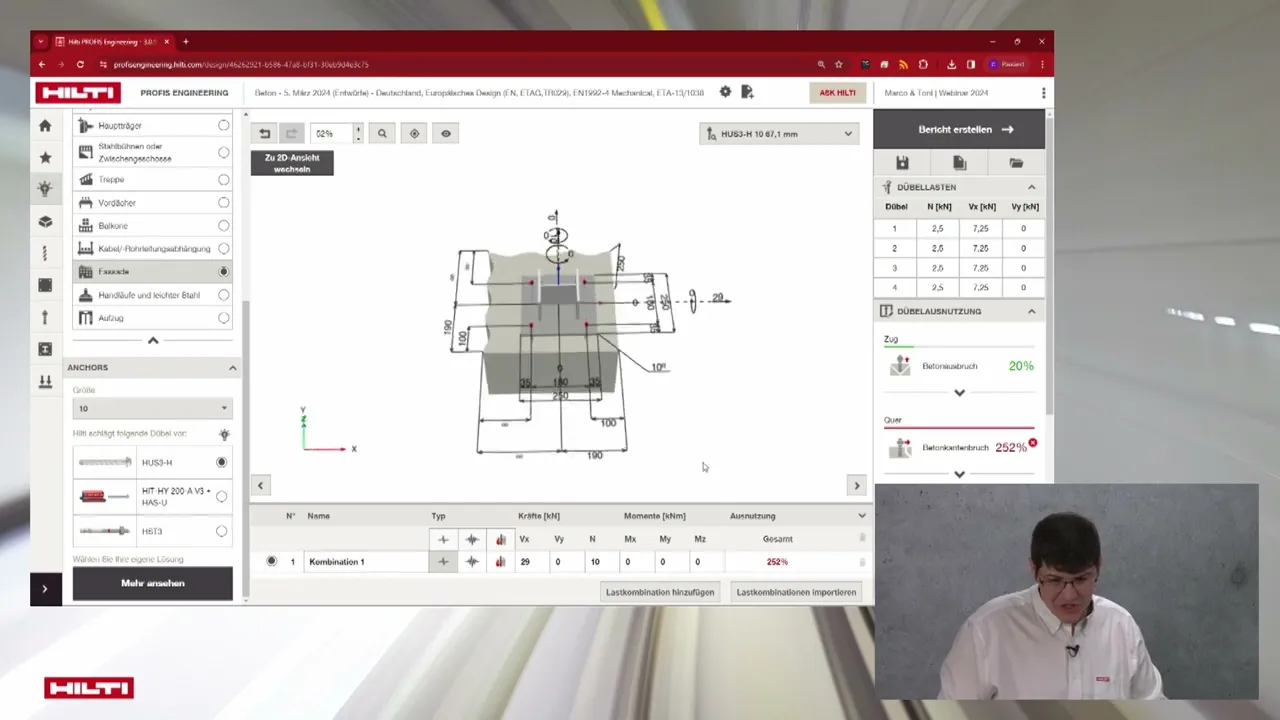Open the PROFIS header three-dot menu
This screenshot has width=1280, height=720.
click(x=1043, y=93)
